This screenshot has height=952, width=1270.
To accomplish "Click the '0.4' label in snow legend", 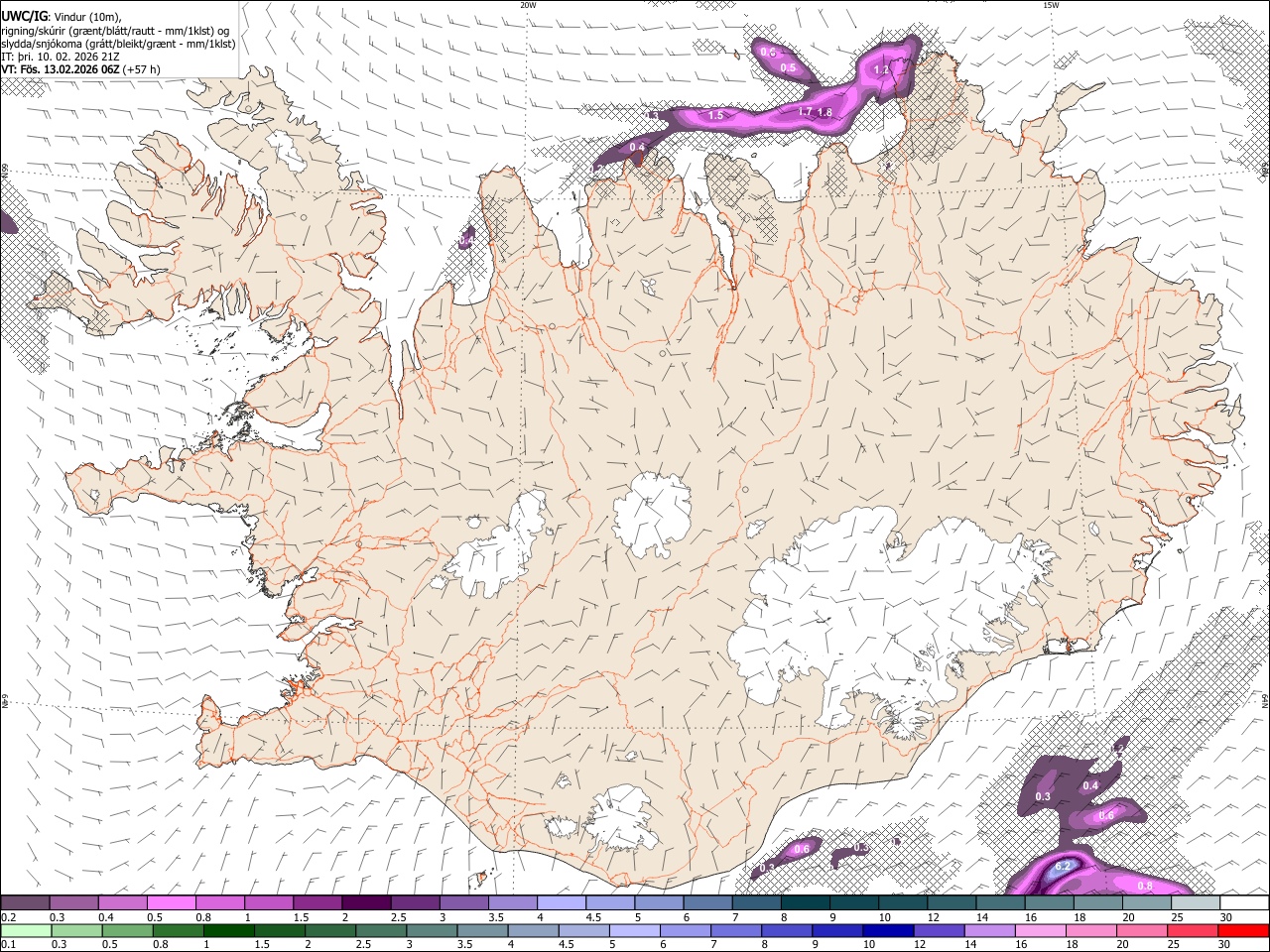I will click(106, 917).
